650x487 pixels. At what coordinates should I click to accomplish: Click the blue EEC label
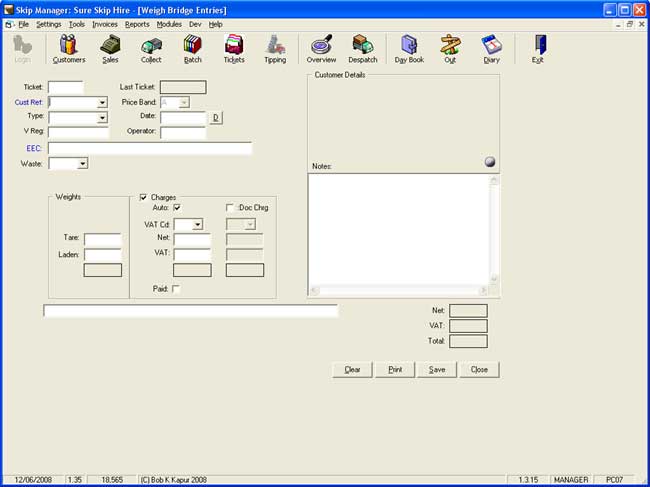pyautogui.click(x=34, y=148)
